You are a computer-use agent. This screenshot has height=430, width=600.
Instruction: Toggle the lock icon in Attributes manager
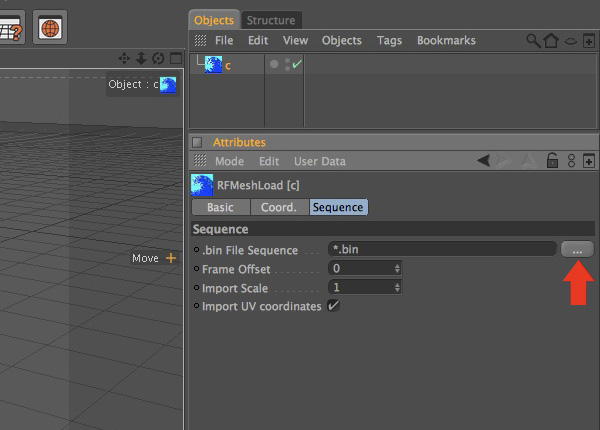(x=552, y=161)
